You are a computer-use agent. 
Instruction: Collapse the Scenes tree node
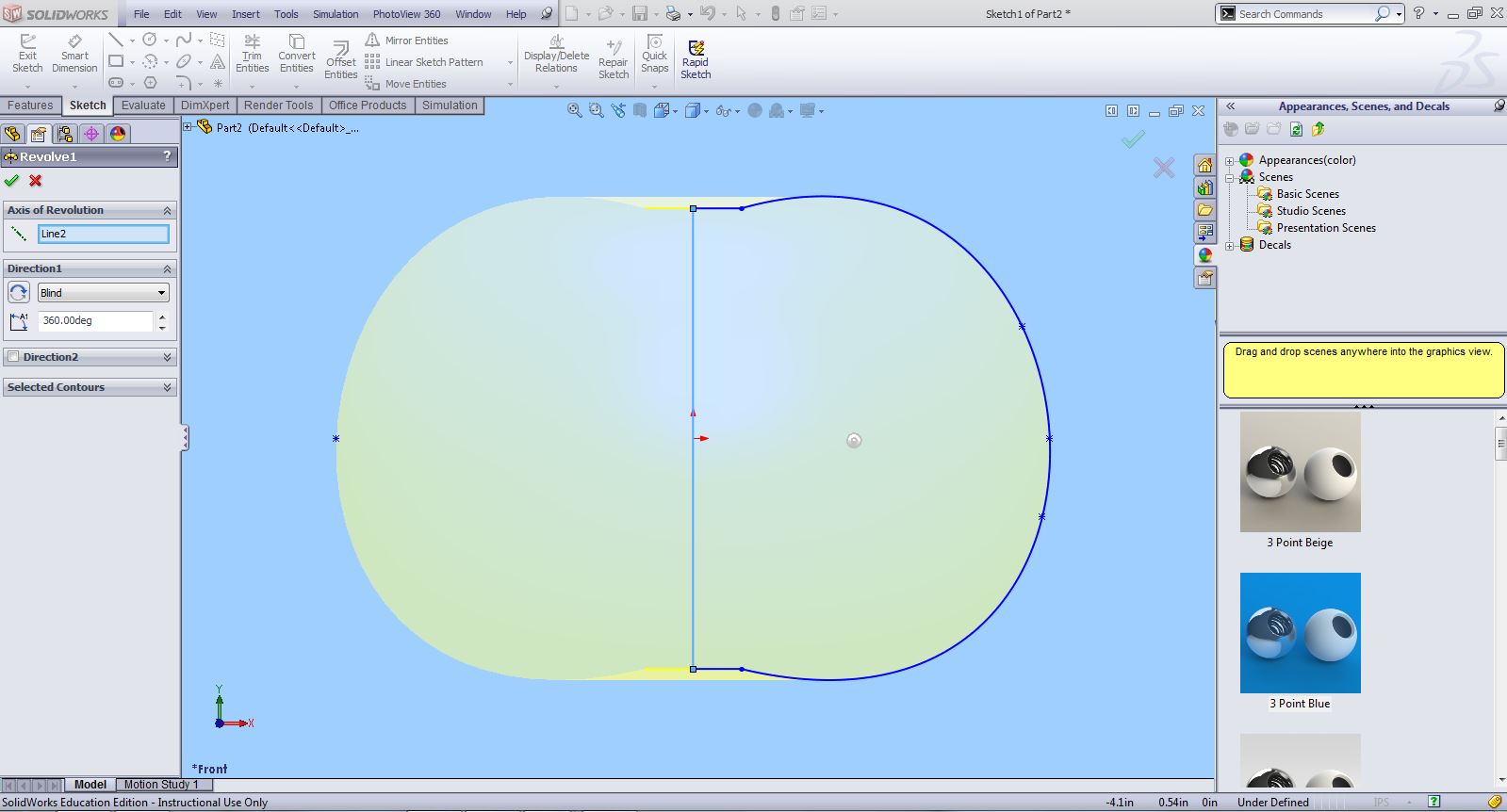[x=1229, y=178]
